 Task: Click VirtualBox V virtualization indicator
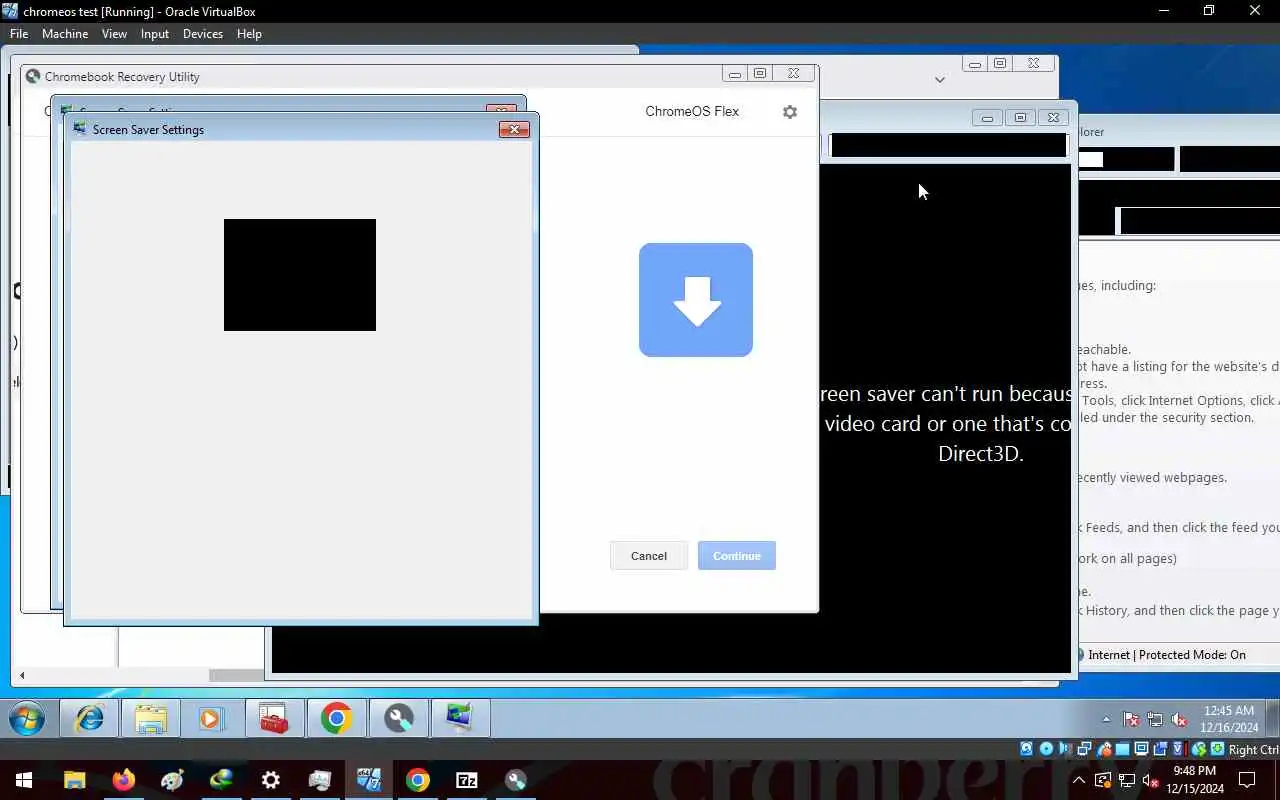(x=1179, y=749)
